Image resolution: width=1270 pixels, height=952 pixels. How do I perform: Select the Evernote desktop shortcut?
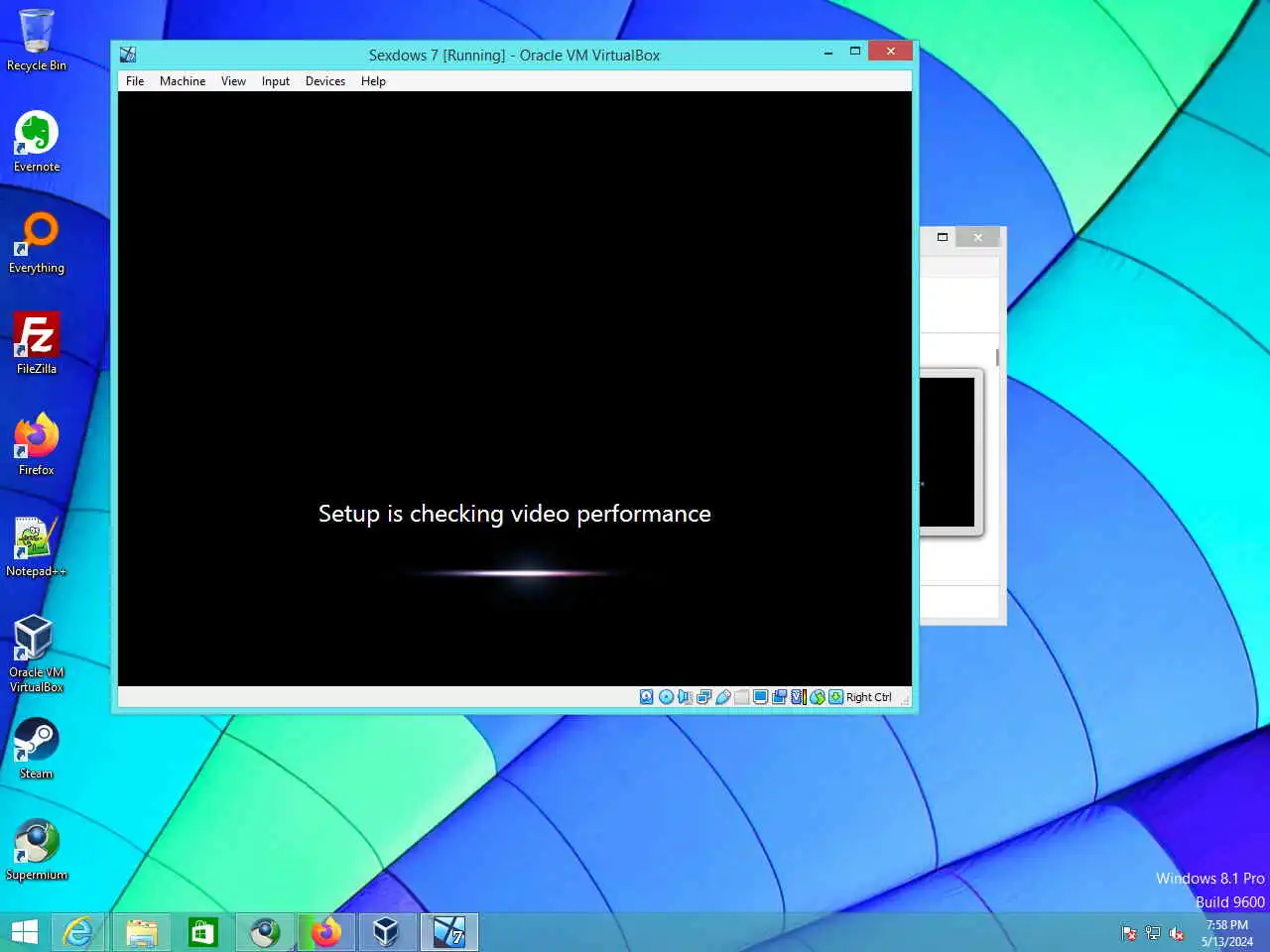click(x=37, y=142)
